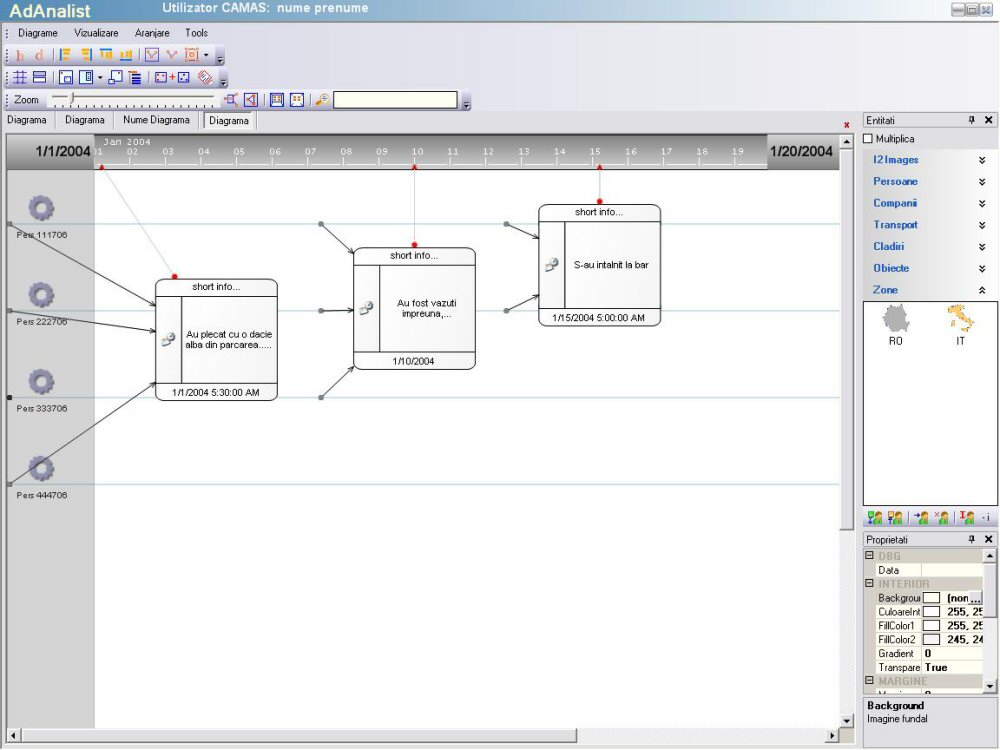1000x750 pixels.
Task: Open the Vizualizare menu
Action: tap(96, 33)
